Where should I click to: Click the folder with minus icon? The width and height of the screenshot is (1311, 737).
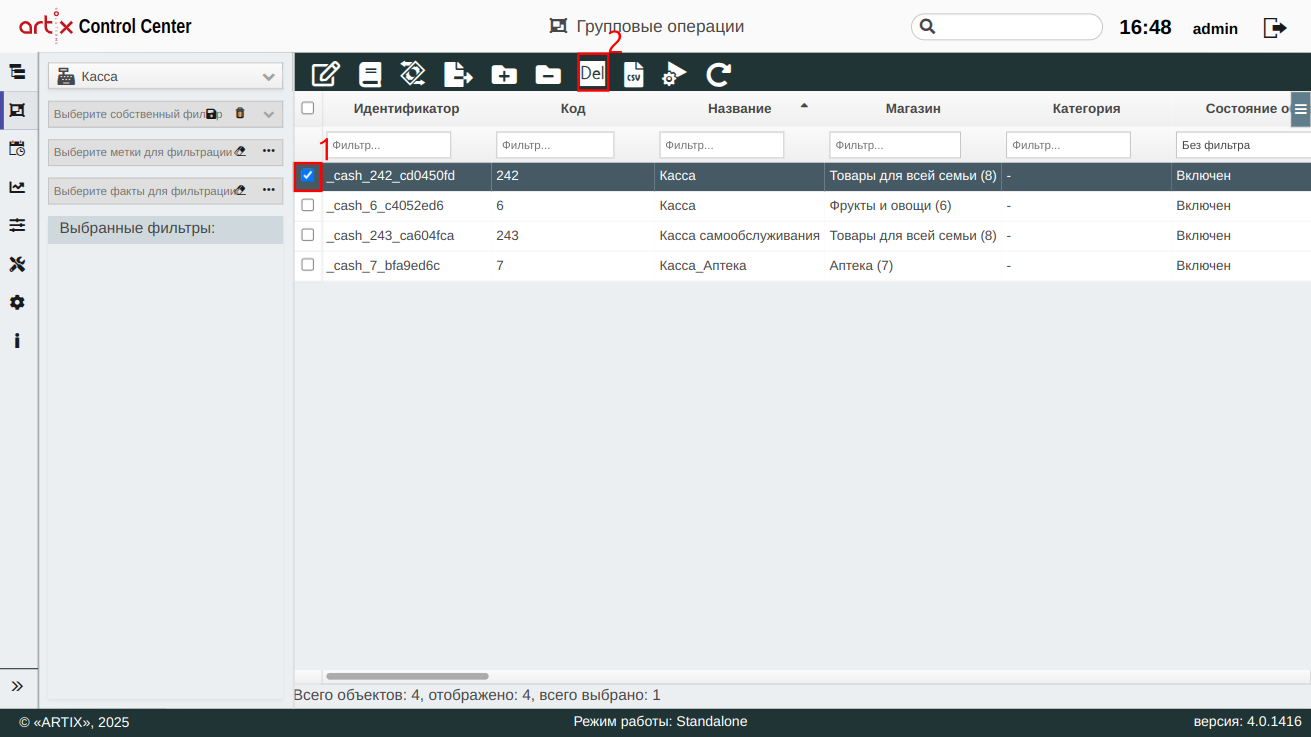(x=547, y=74)
